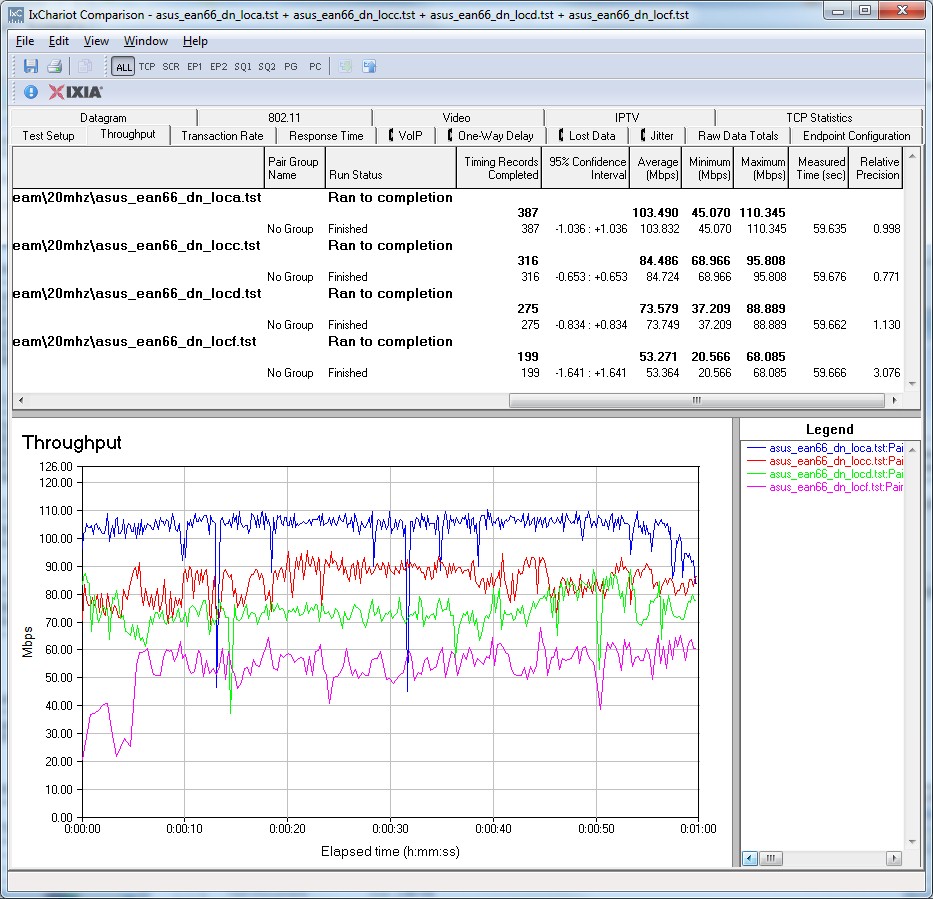Toggle the ALL filter button
Viewport: 933px width, 899px height.
coord(123,67)
